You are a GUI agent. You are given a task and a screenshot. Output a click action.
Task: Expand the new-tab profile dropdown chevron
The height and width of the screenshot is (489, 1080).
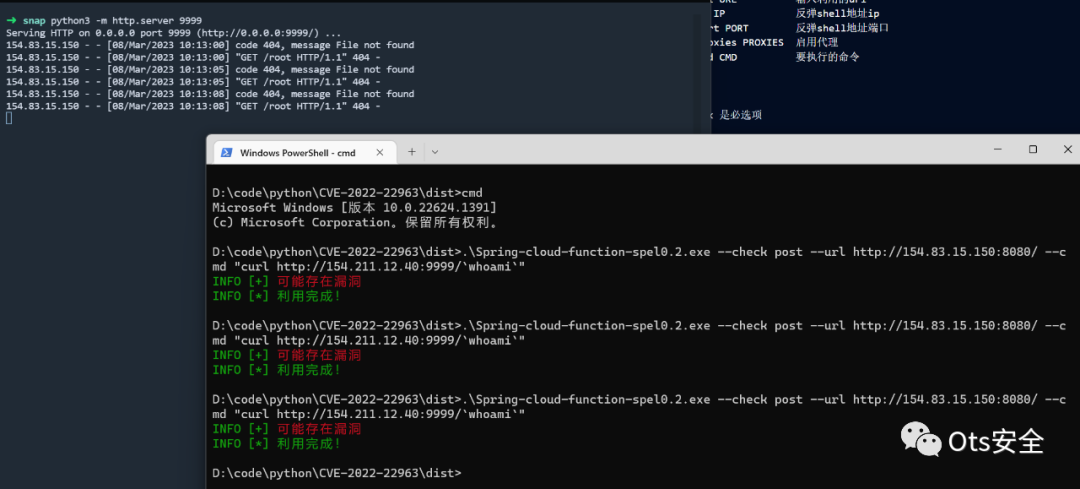point(435,152)
